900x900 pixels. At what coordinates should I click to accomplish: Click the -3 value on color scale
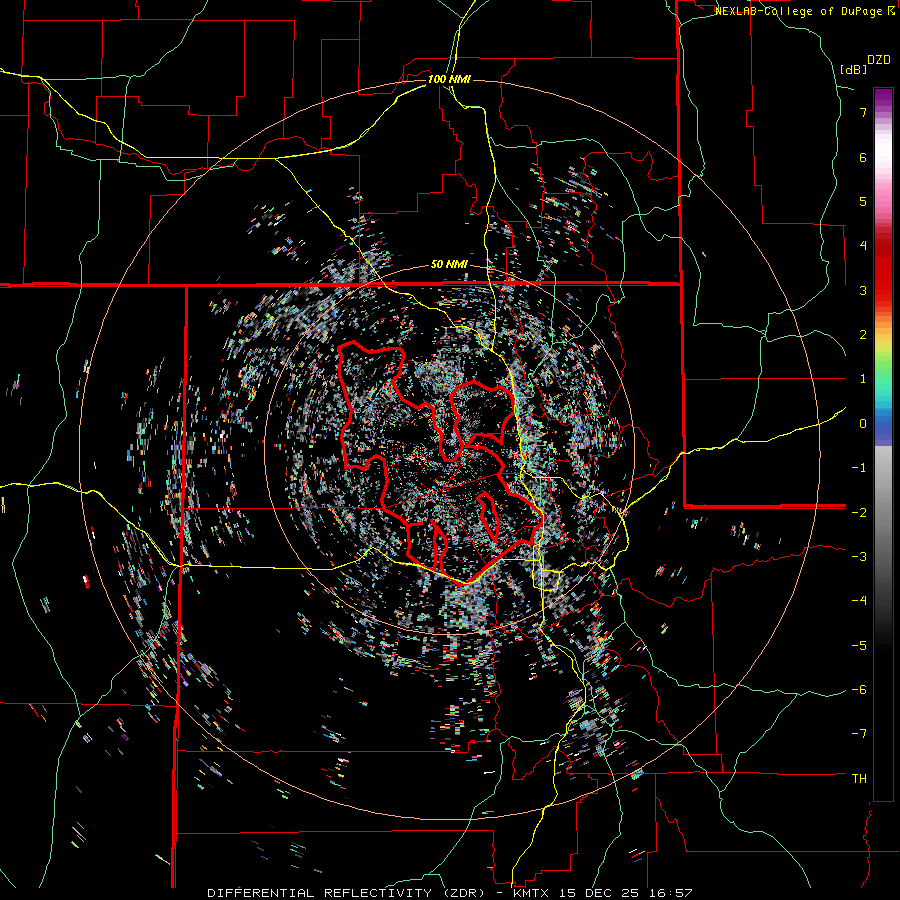tap(859, 557)
